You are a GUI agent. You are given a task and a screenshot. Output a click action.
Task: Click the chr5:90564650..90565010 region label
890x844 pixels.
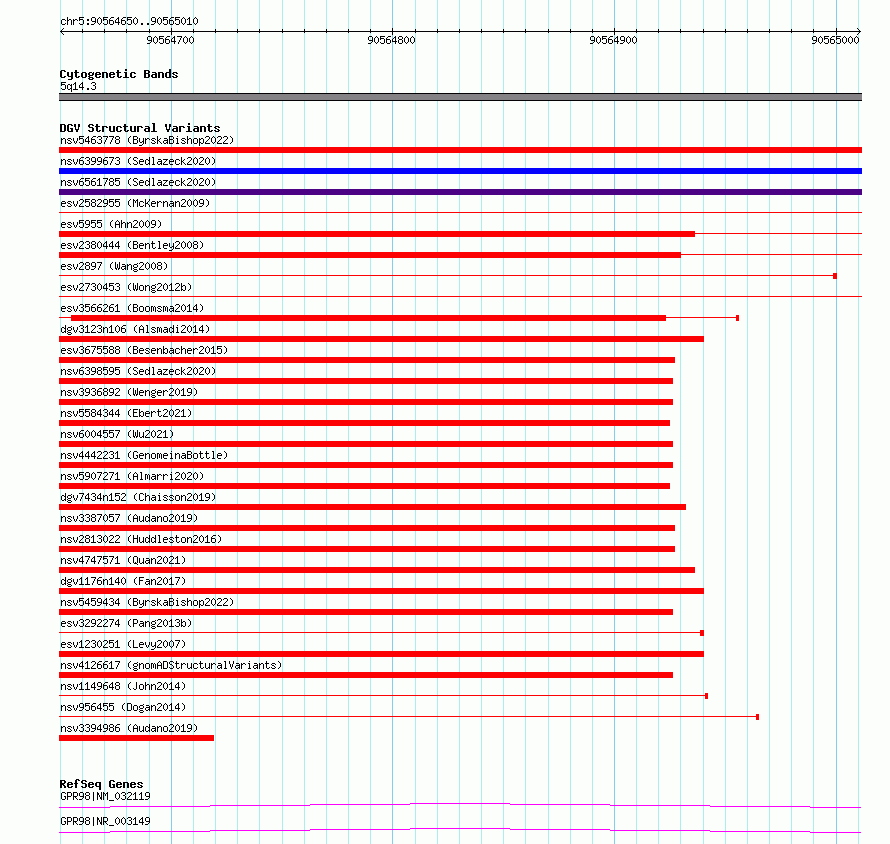click(x=129, y=21)
